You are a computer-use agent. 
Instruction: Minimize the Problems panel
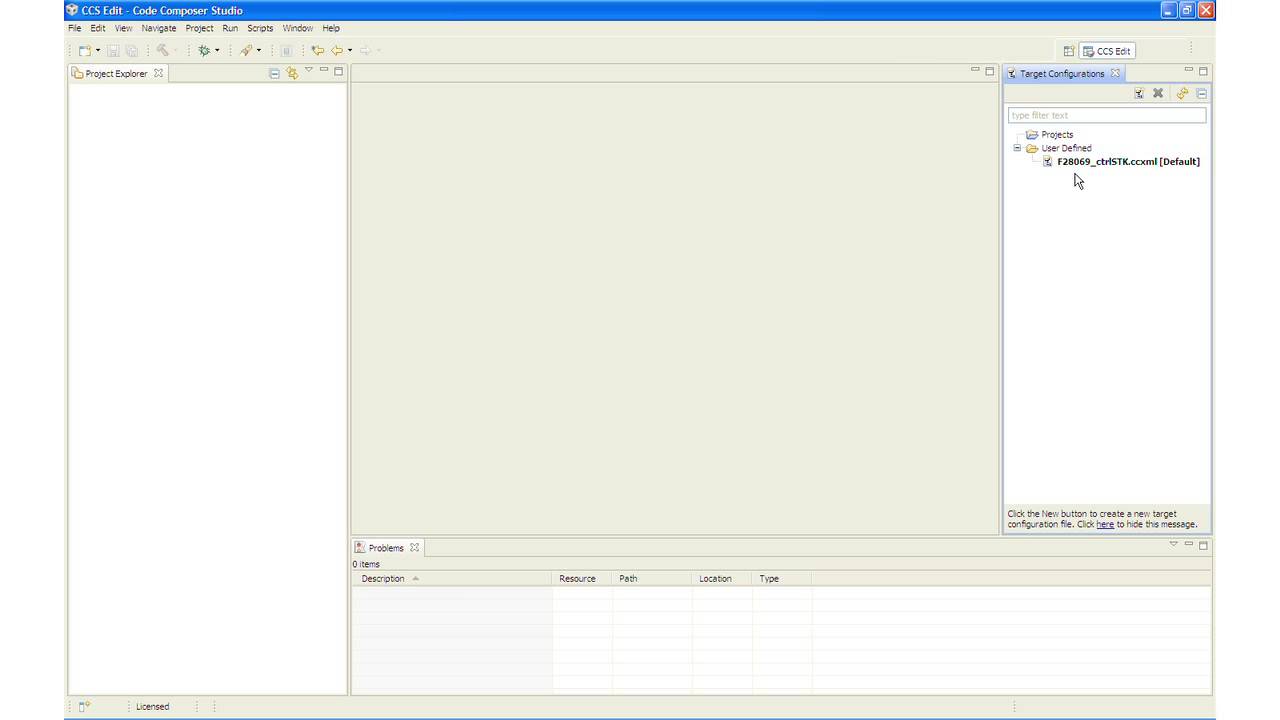1189,544
